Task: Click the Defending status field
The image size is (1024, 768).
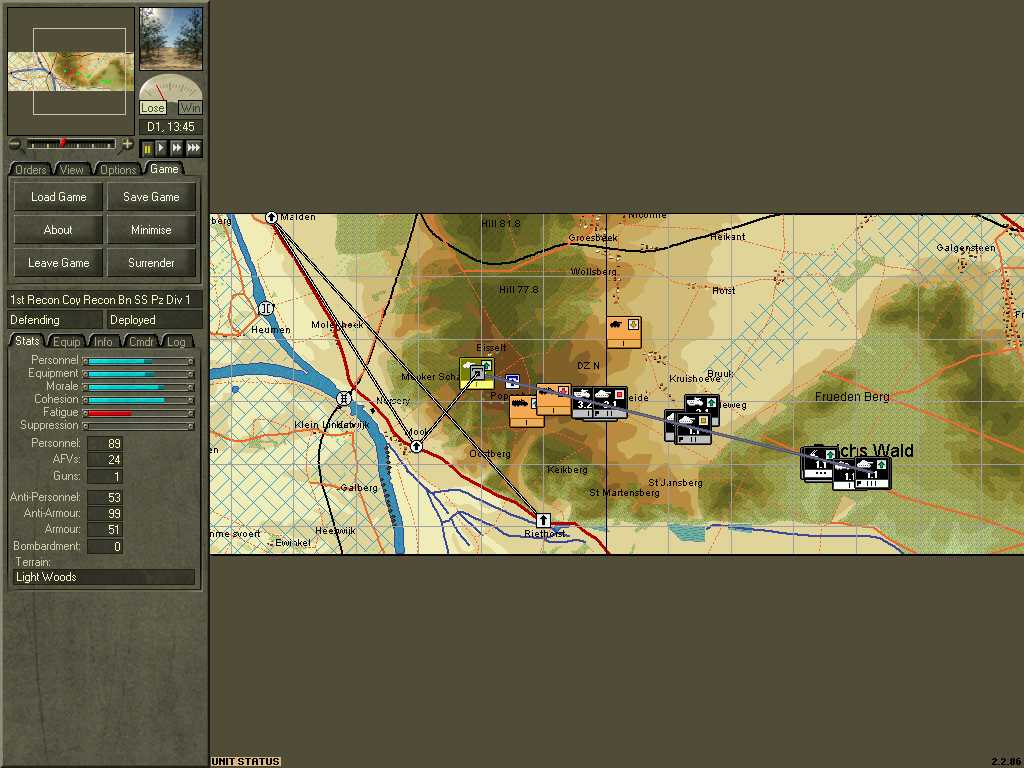Action: click(x=55, y=320)
